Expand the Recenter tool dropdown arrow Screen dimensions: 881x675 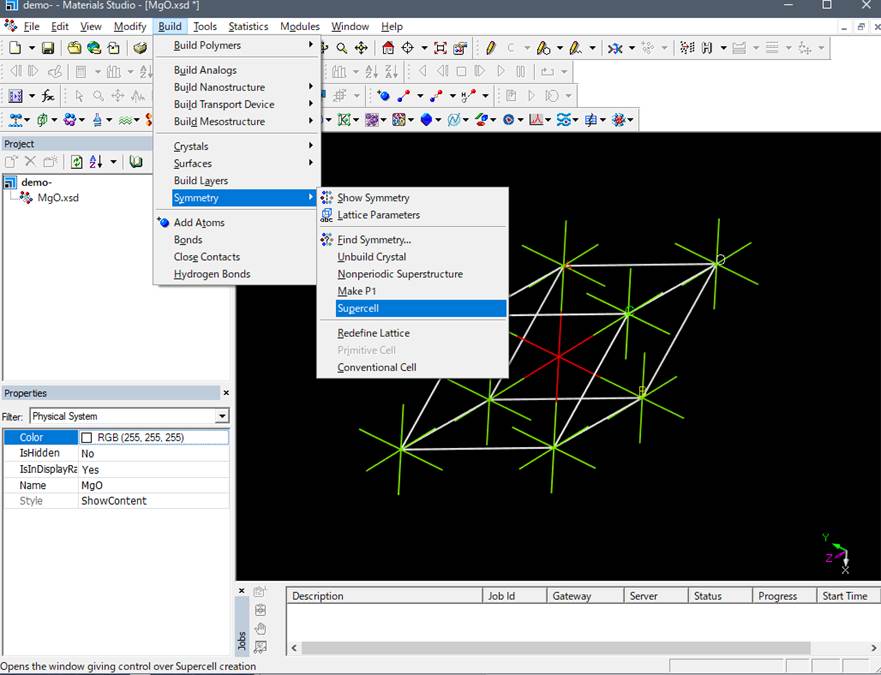[424, 48]
